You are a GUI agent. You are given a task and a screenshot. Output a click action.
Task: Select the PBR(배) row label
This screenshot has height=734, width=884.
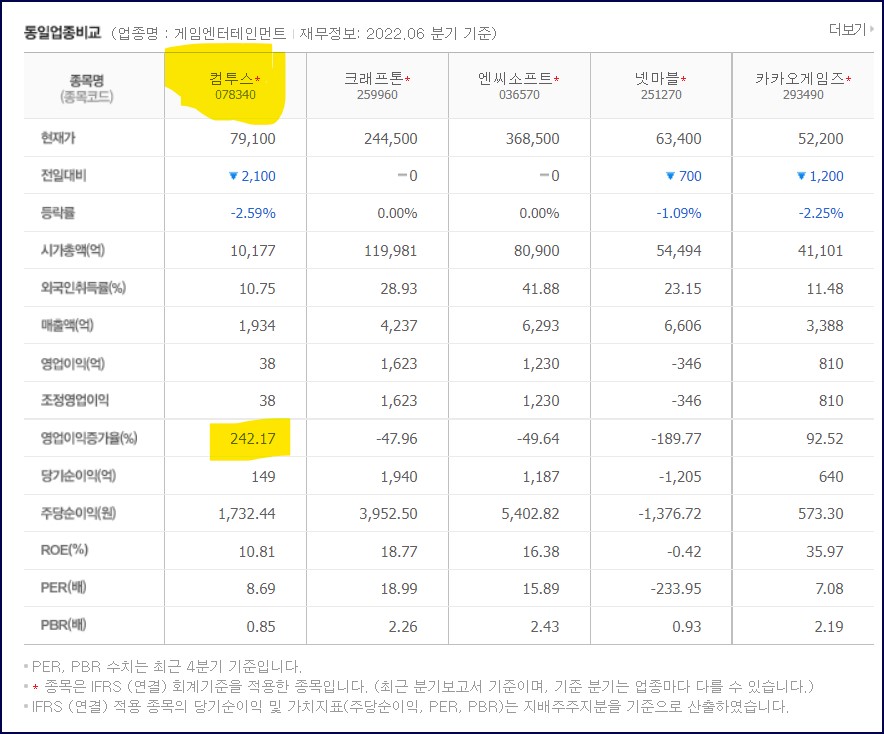coord(63,625)
